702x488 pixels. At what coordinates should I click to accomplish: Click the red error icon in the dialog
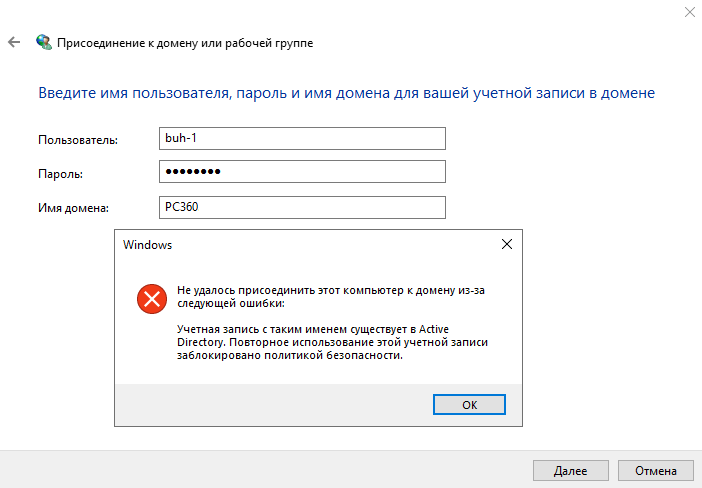point(152,297)
